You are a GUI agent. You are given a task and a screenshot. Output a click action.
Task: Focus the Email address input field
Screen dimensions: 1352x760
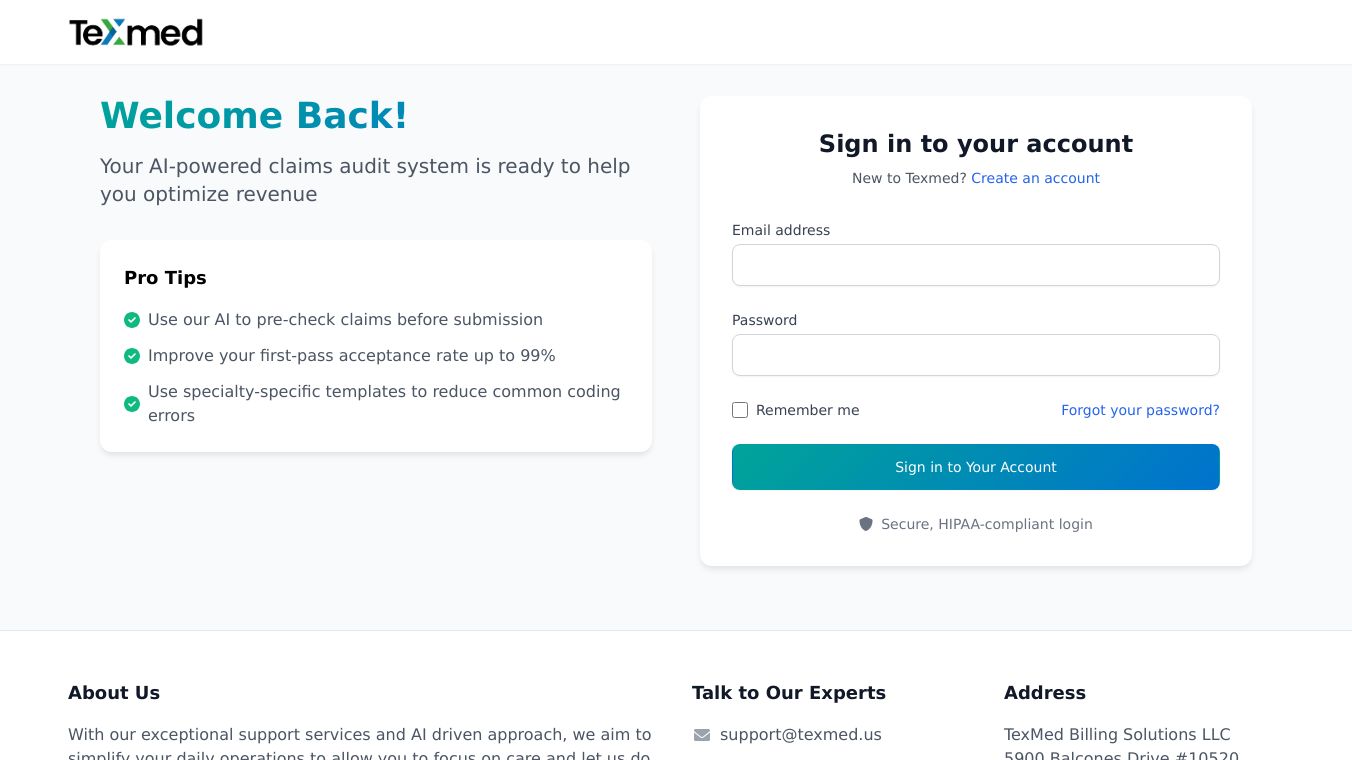(975, 265)
